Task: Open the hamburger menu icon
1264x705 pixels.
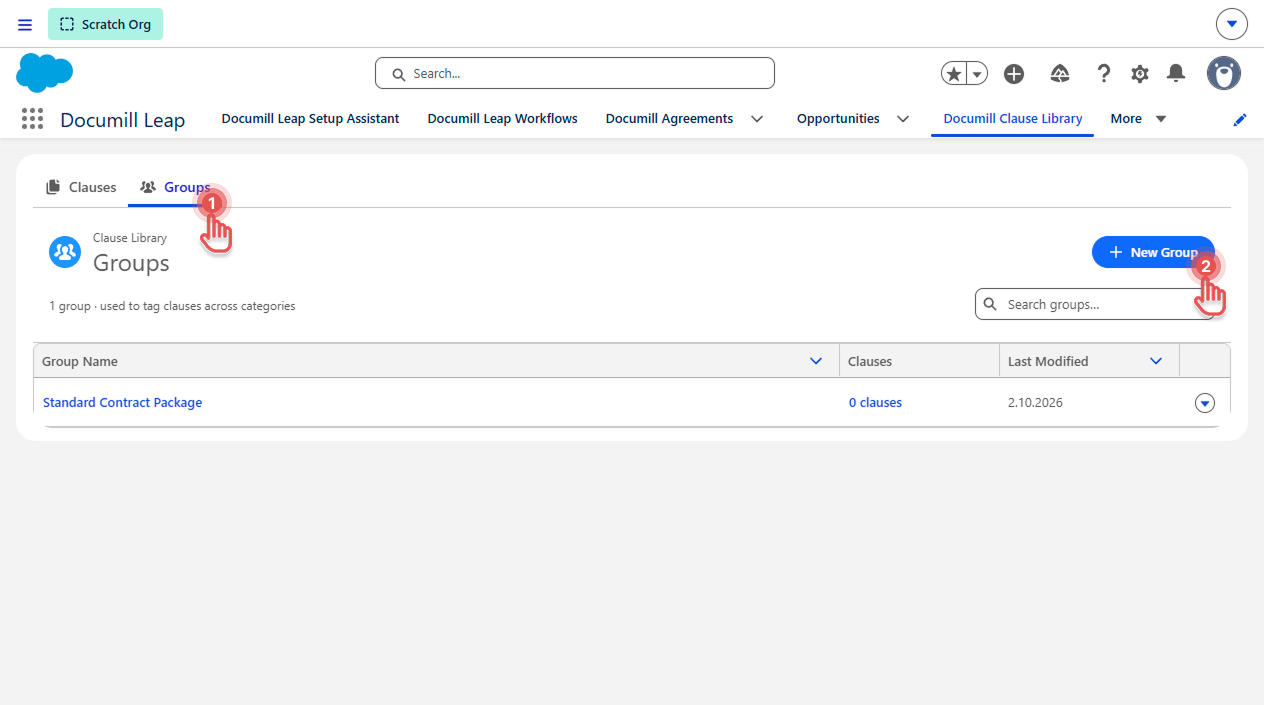Action: [x=25, y=25]
